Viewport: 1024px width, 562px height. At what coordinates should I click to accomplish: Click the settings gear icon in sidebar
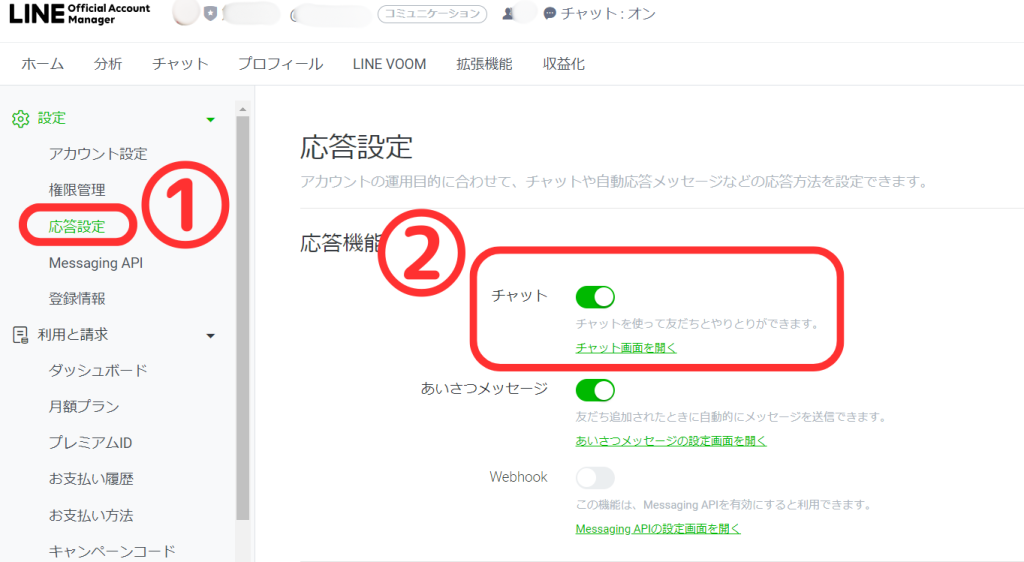[21, 119]
